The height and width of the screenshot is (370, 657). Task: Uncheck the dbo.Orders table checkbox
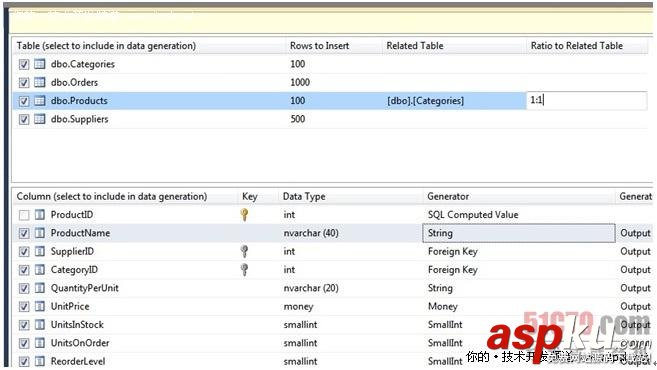tap(24, 83)
